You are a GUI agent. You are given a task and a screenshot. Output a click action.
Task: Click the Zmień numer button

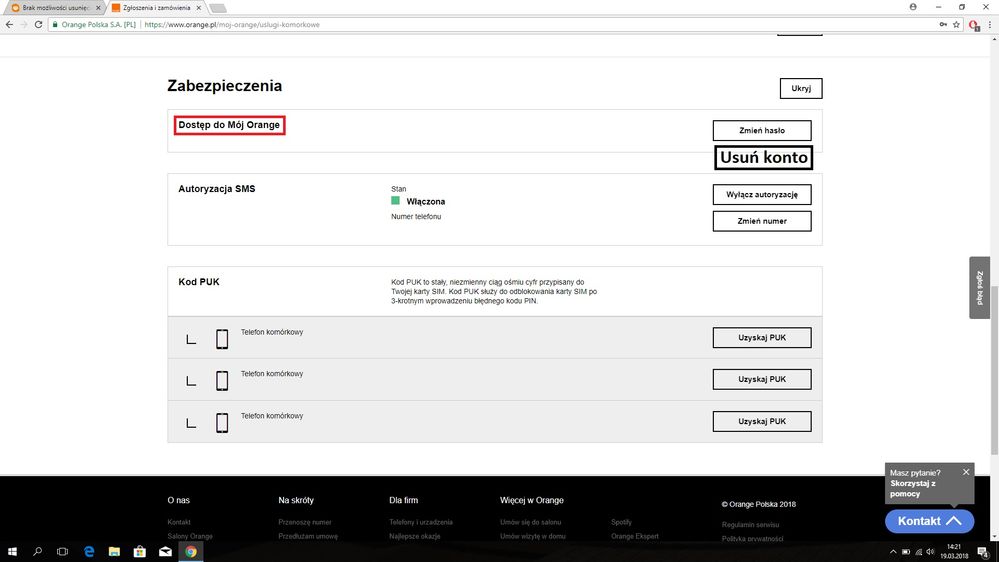coord(761,221)
